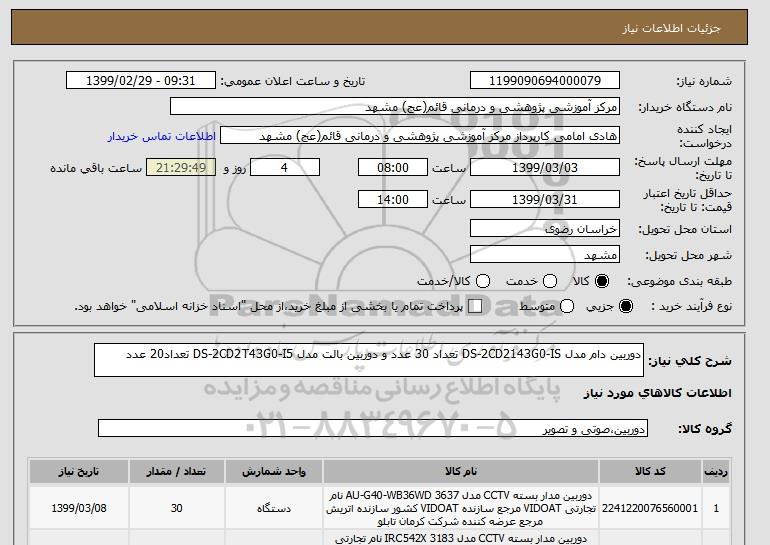Click the unit cell دستگاه in row 1

coord(274,508)
